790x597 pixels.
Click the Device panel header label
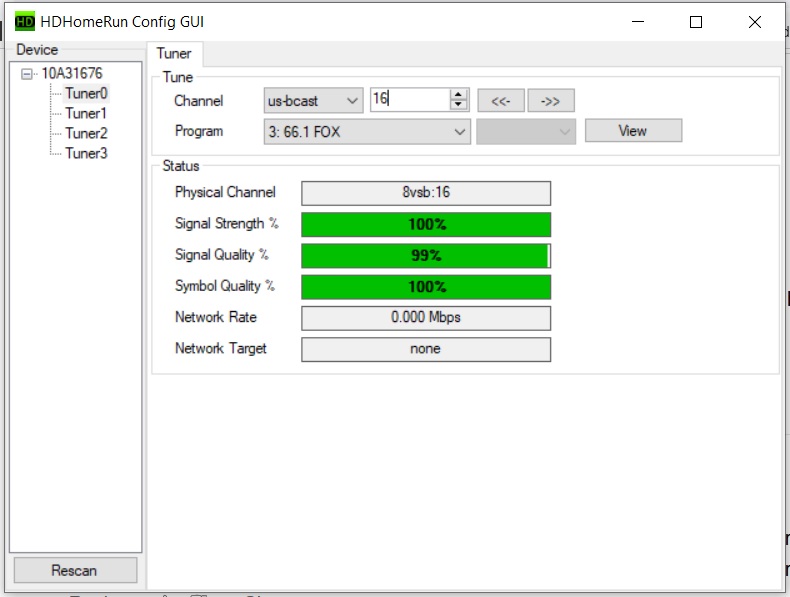tap(37, 49)
